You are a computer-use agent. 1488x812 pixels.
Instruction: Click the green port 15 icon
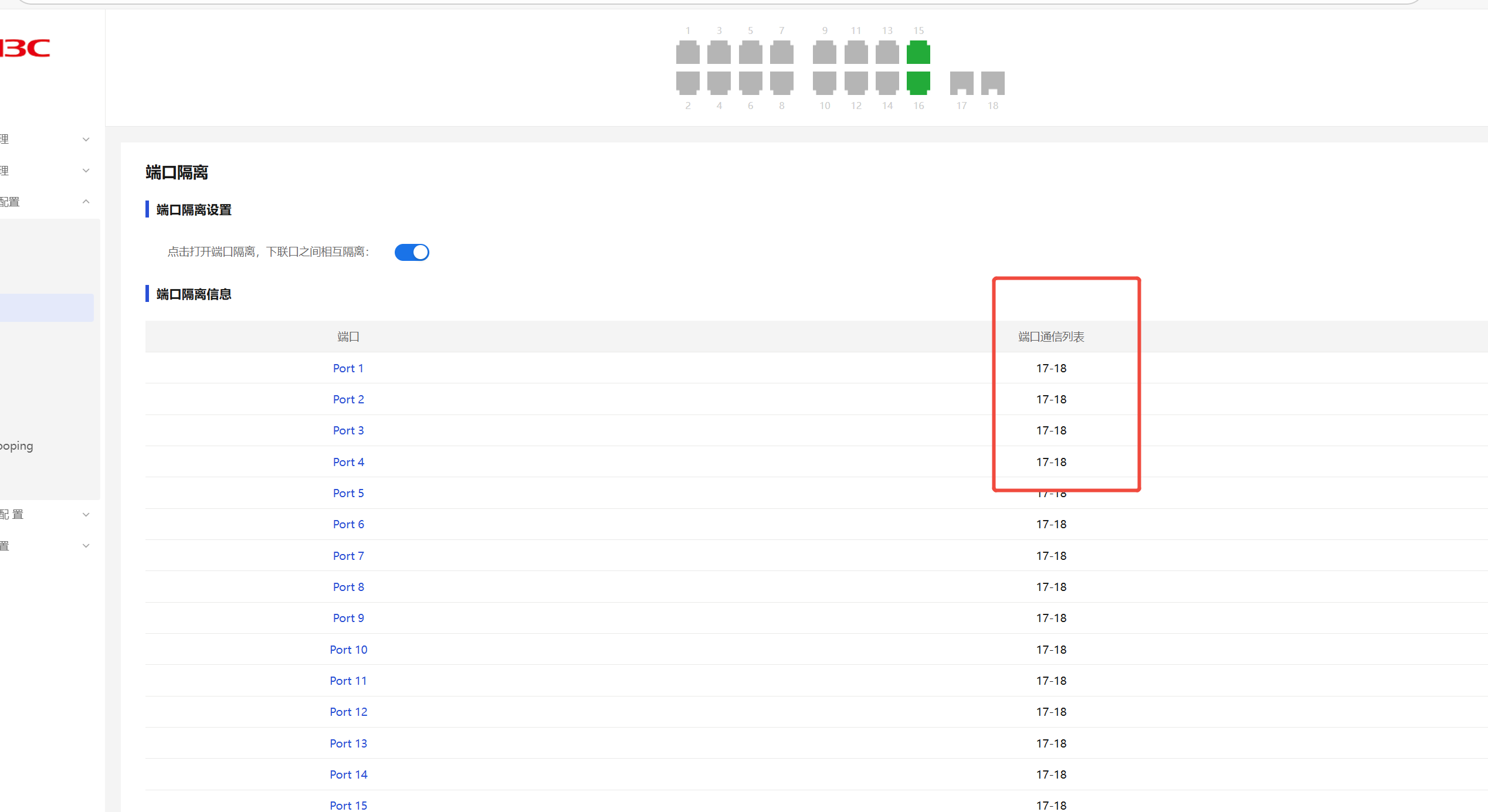point(918,52)
